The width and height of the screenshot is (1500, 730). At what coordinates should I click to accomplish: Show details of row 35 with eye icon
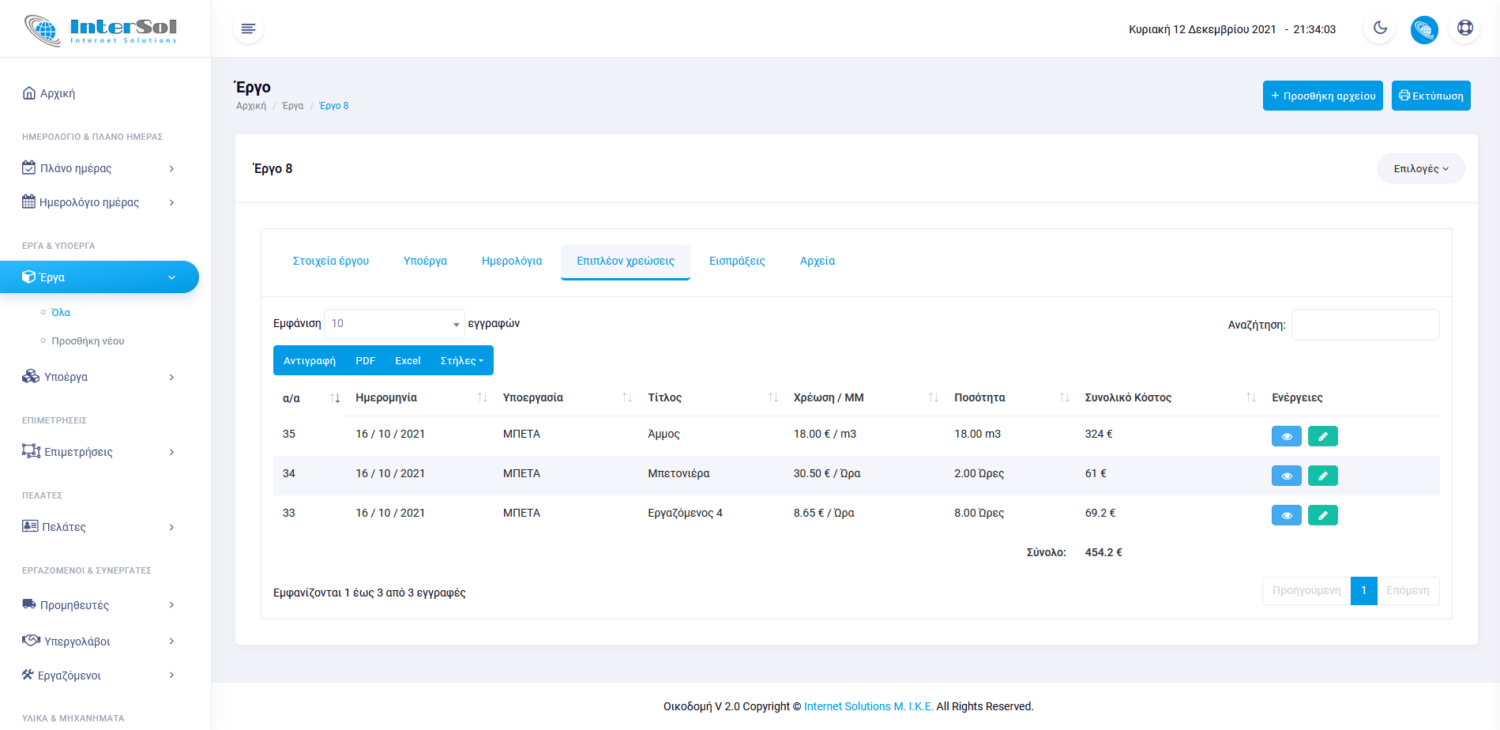coord(1286,436)
